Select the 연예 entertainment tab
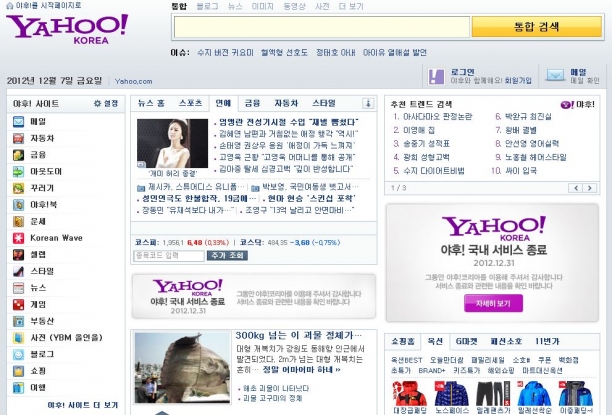 click(223, 103)
